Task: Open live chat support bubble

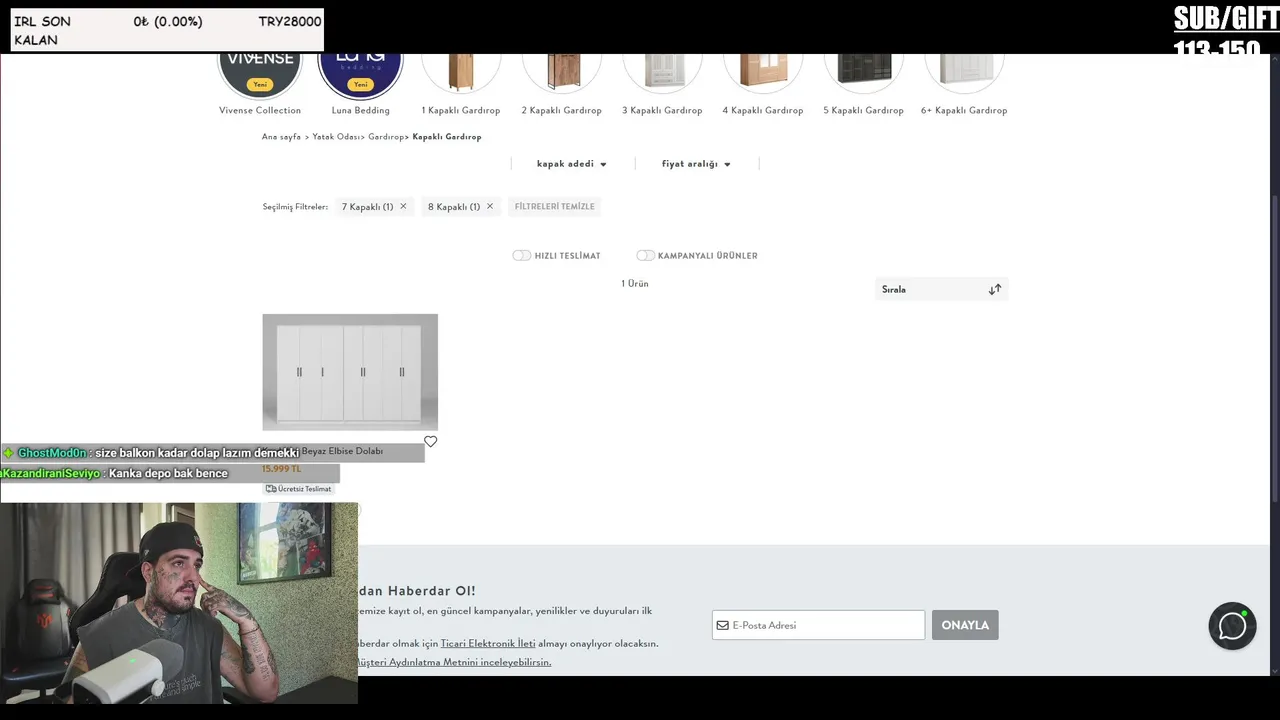Action: [1232, 626]
